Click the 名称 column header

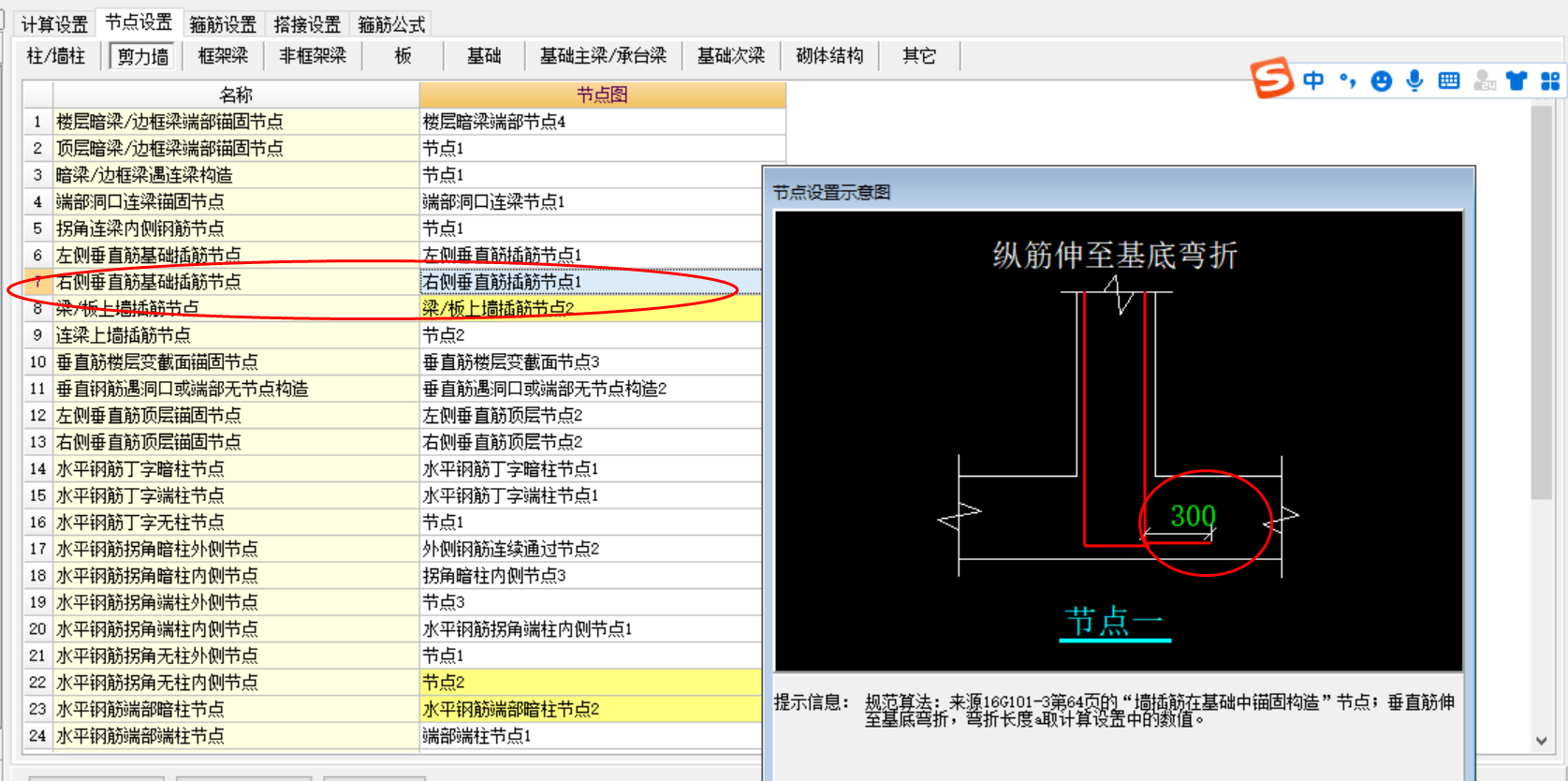point(236,95)
